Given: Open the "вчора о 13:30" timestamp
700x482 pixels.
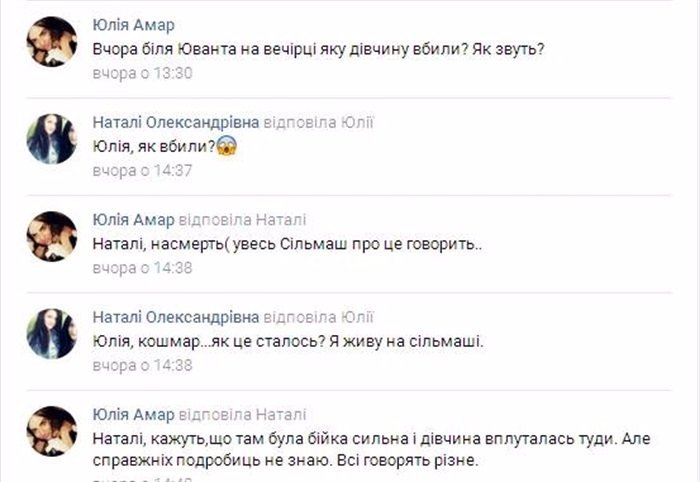Looking at the screenshot, I should point(142,73).
